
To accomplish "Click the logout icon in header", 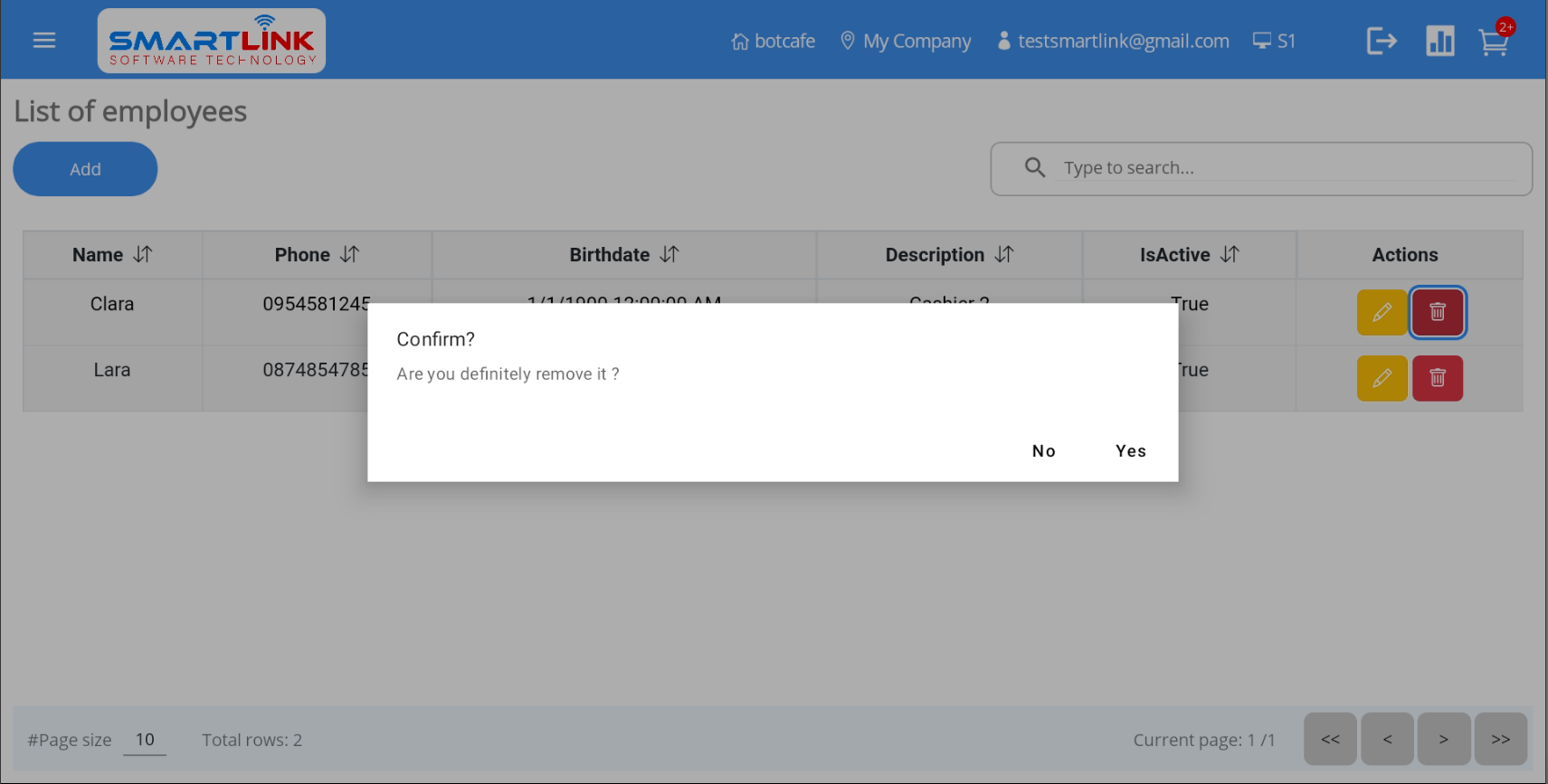I will click(1382, 41).
